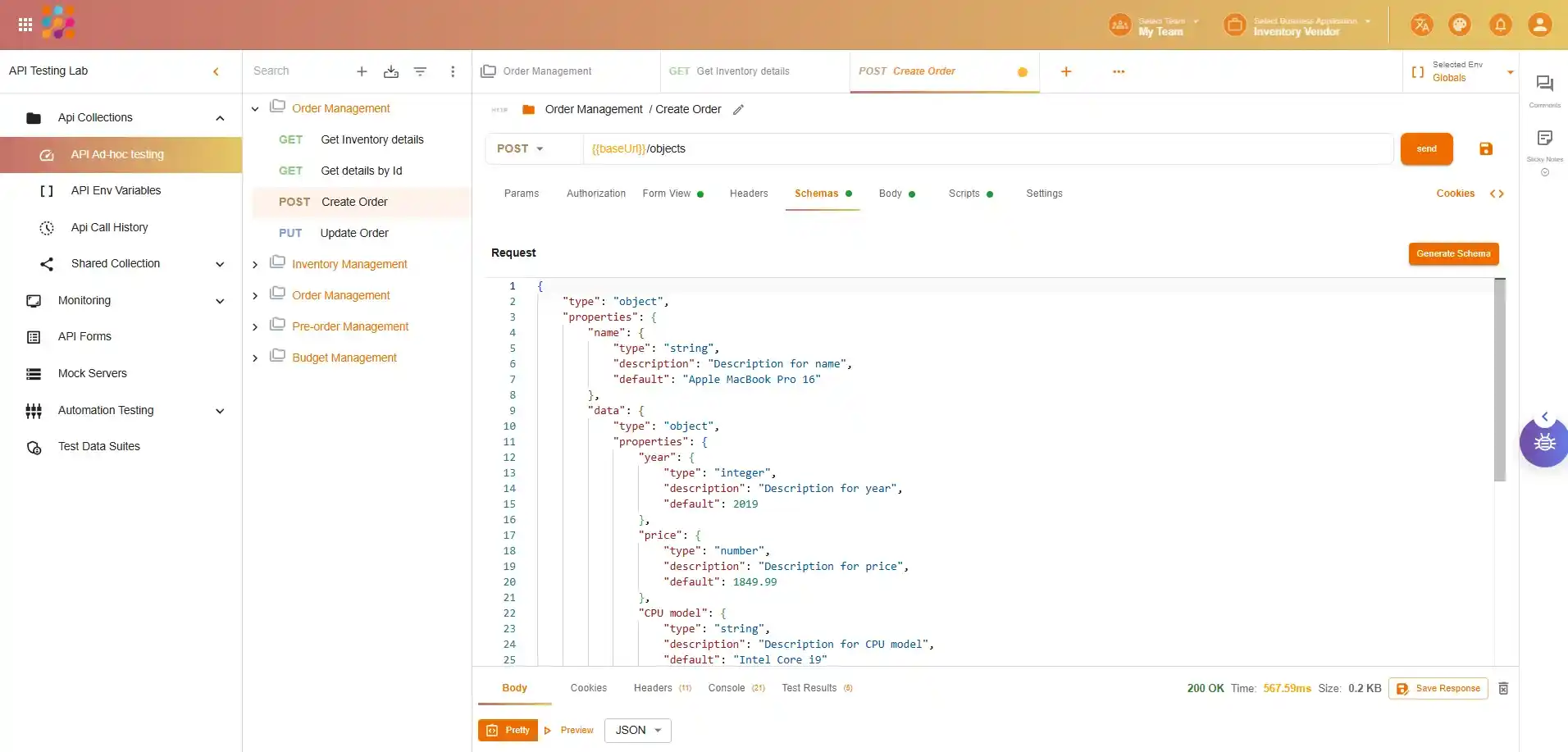This screenshot has width=1568, height=752.
Task: Open the Test Results response tab
Action: pos(809,689)
